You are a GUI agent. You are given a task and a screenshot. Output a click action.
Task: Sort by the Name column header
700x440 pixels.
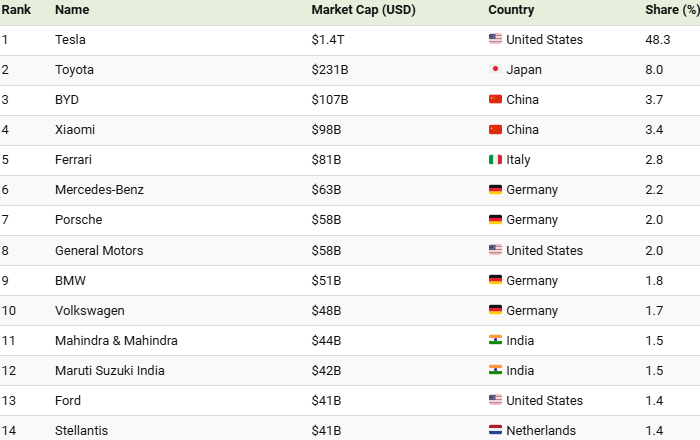click(x=72, y=10)
